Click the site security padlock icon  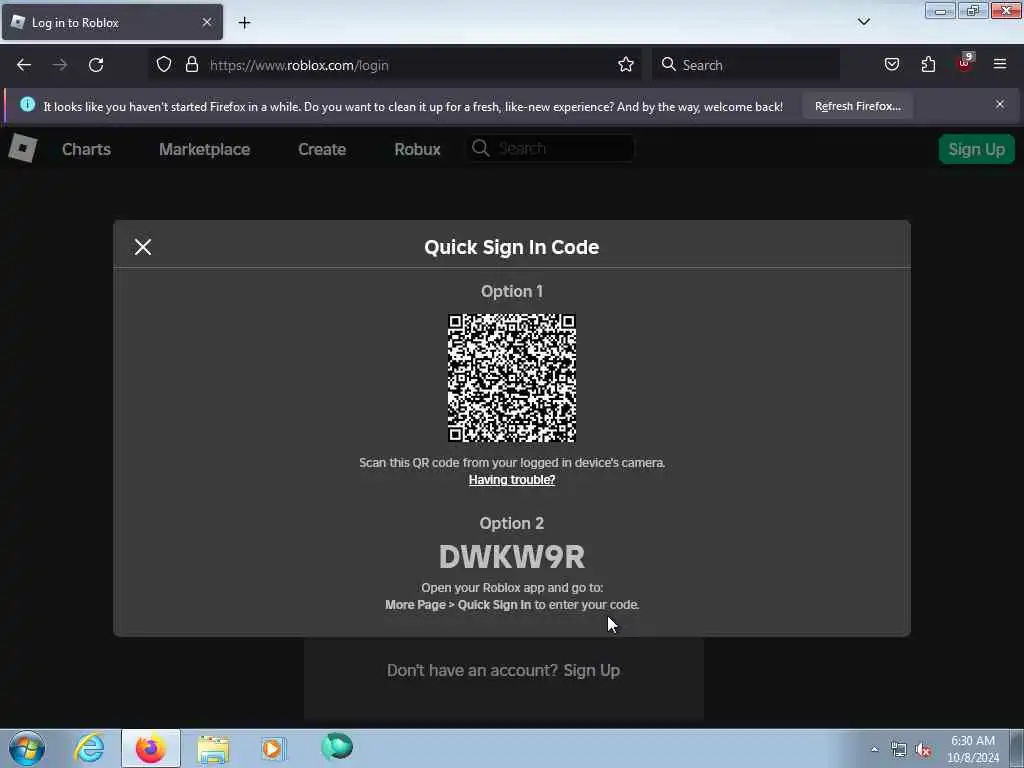pos(191,64)
